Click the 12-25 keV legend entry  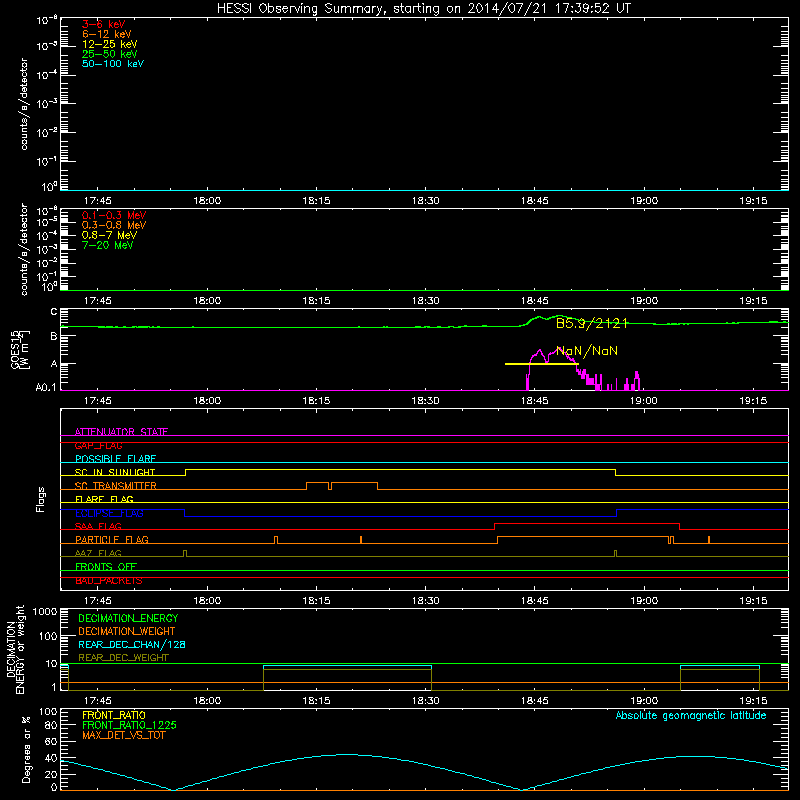(110, 44)
